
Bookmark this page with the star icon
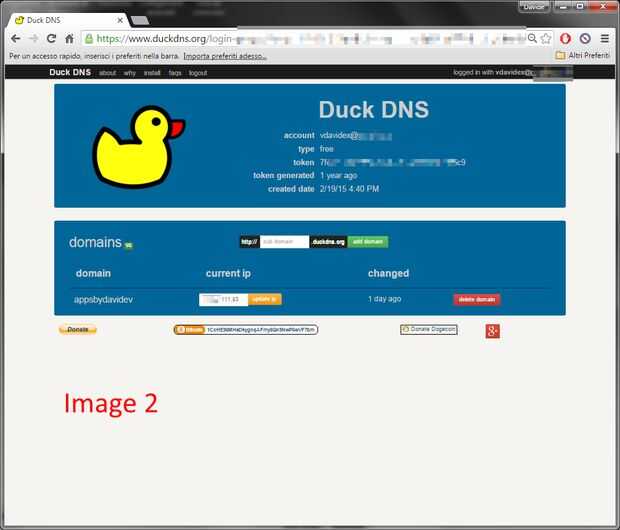(546, 38)
